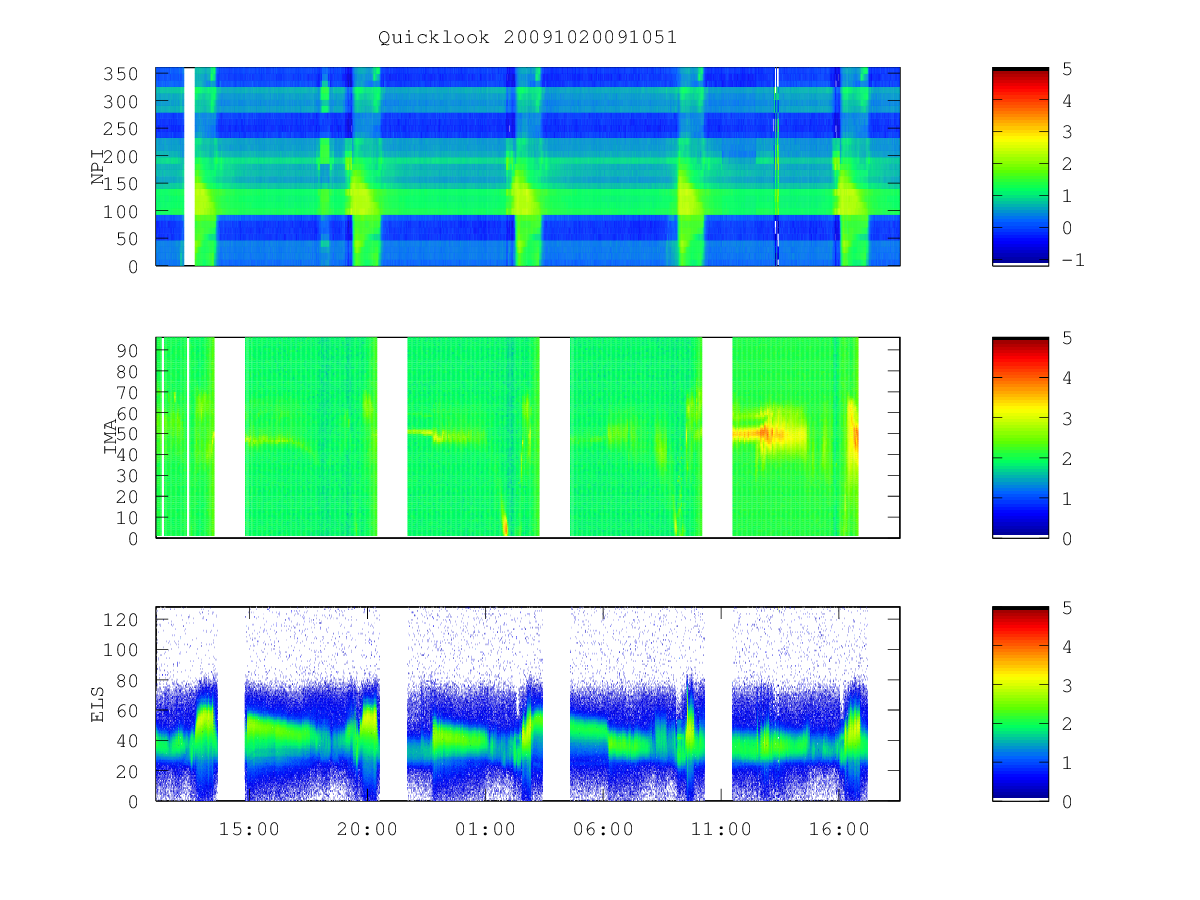Click the 16:00 time tick label
The width and height of the screenshot is (1200, 900).
click(839, 829)
